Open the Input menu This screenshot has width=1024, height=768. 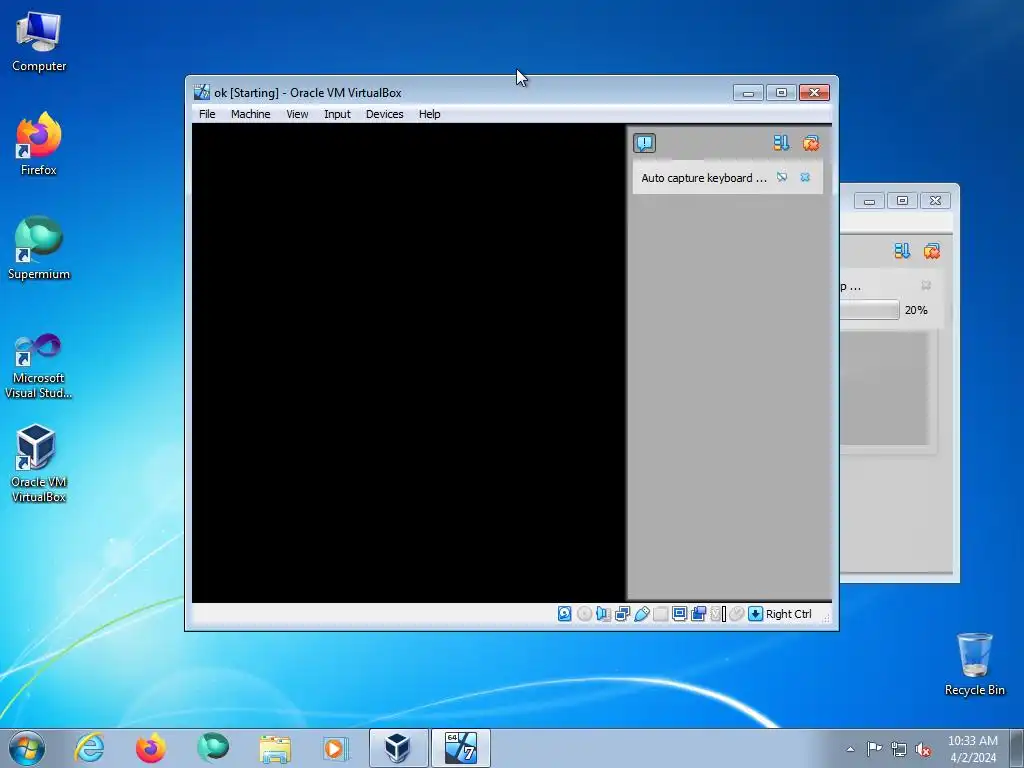pos(337,114)
